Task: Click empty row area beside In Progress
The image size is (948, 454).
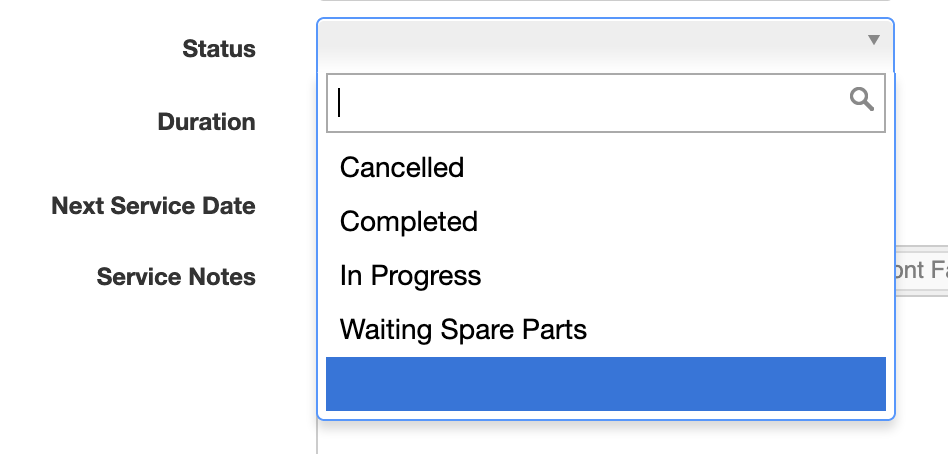Action: click(x=684, y=276)
